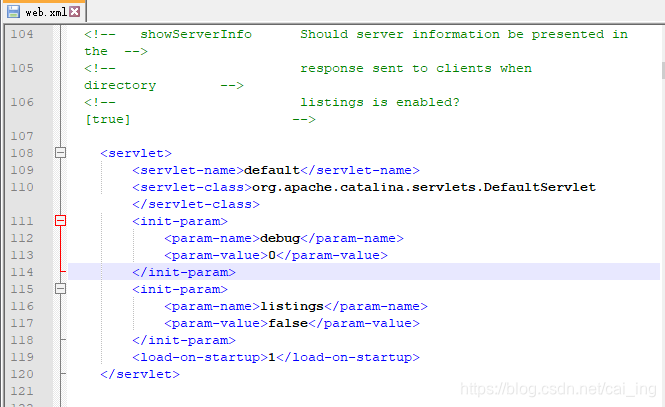This screenshot has width=665, height=407.
Task: Click org.apache.catalina.servlets.DefaultServlet class name
Action: 424,187
